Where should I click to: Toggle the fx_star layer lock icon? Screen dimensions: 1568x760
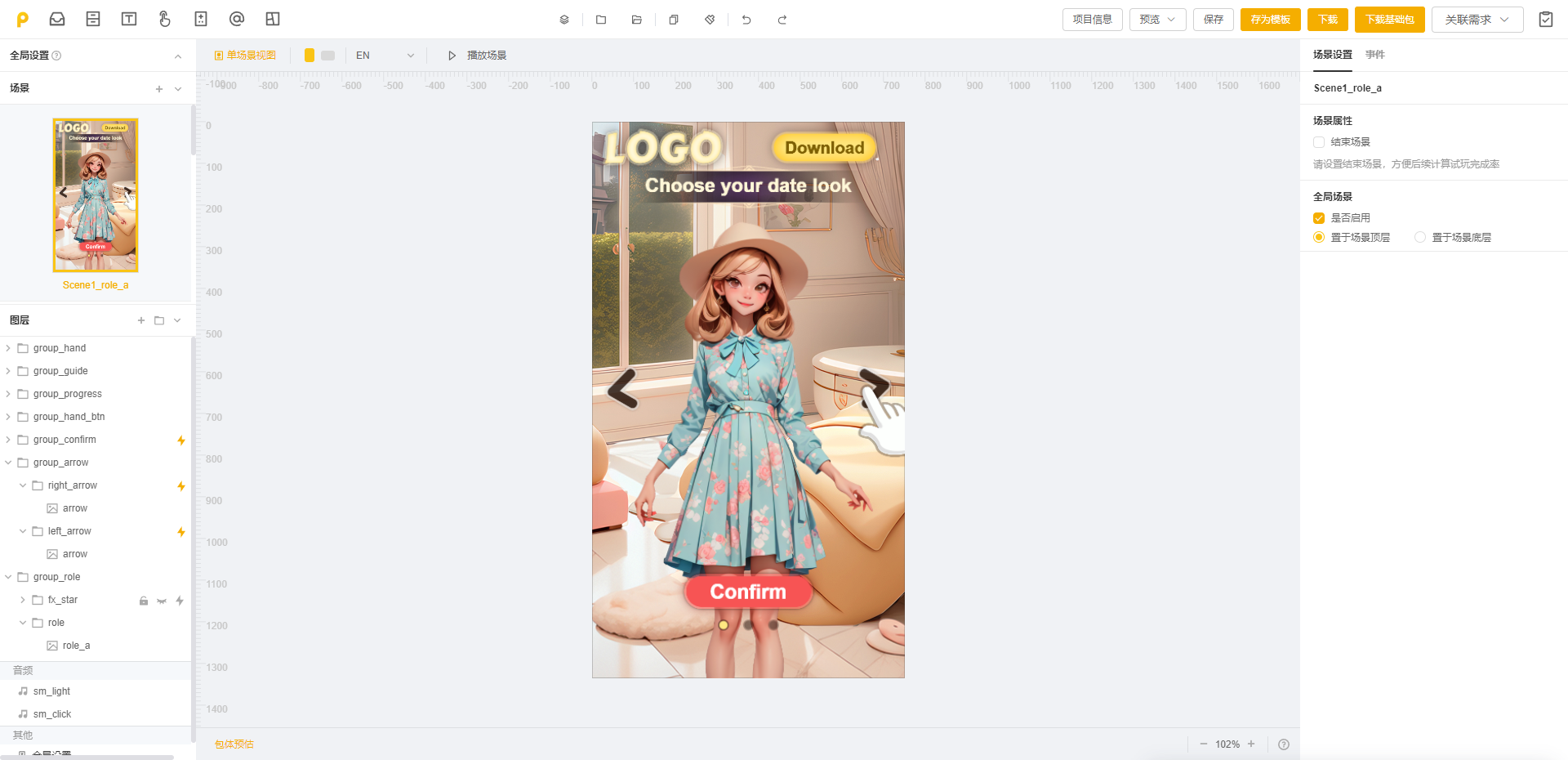click(144, 601)
